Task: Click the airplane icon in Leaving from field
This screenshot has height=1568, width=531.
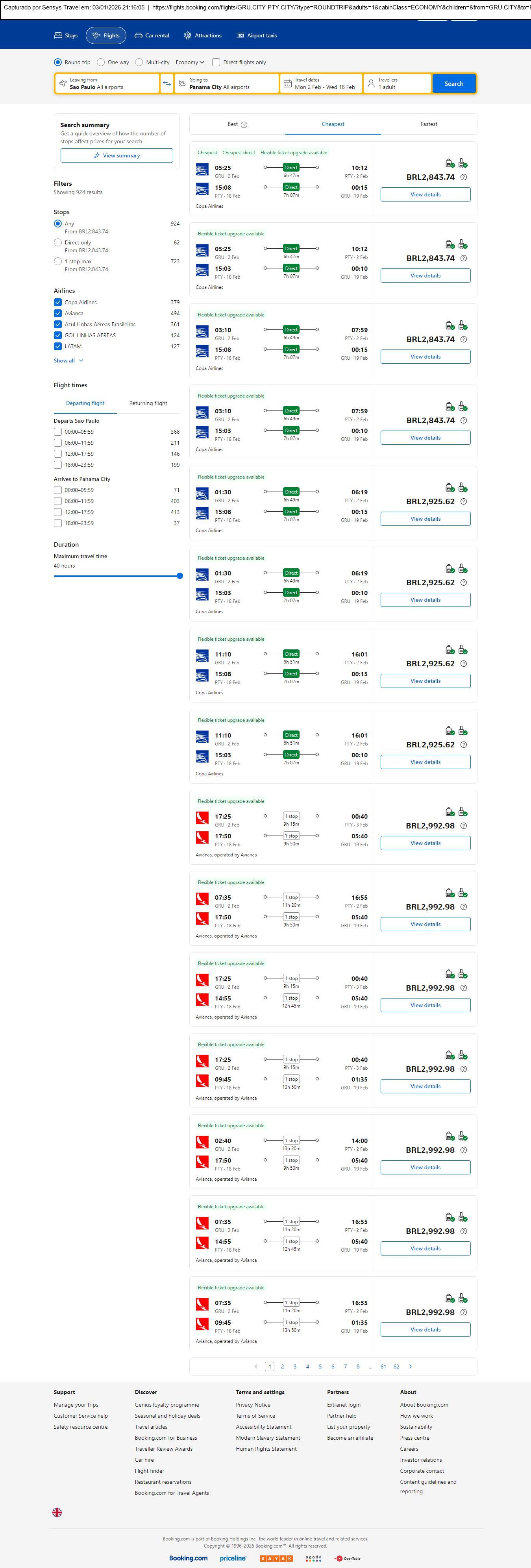Action: pos(63,83)
